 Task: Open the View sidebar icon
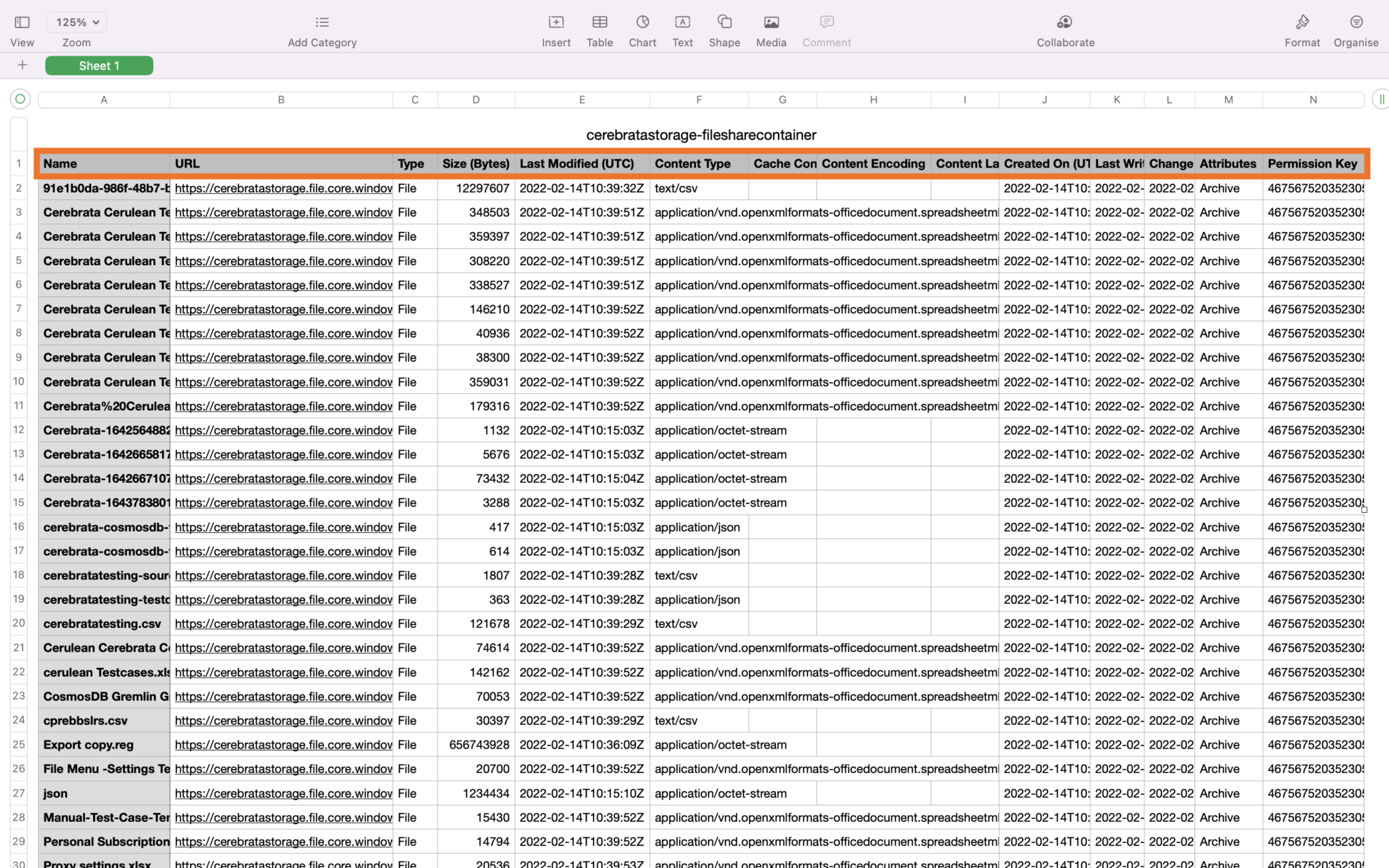point(22,22)
